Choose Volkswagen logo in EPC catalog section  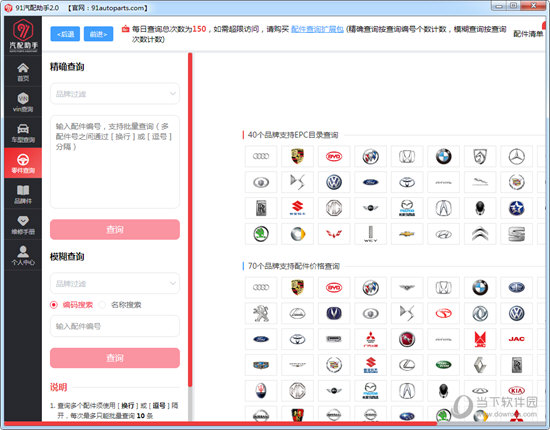[x=334, y=182]
